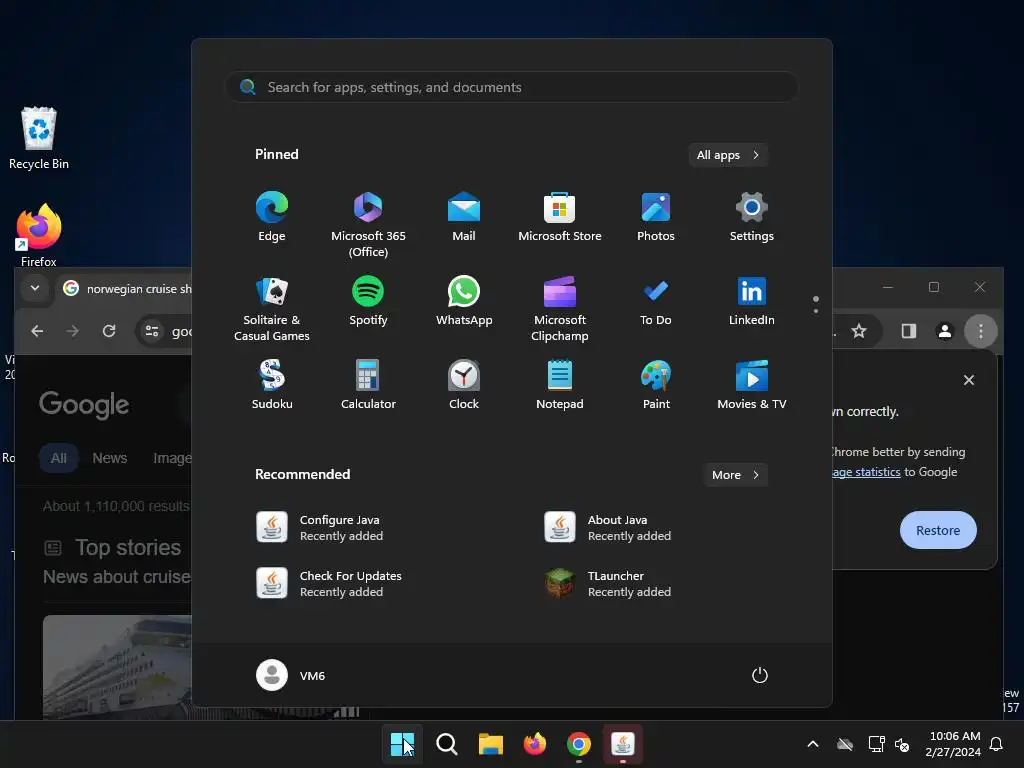
Task: Open Chrome tab search dropdown
Action: 35,288
